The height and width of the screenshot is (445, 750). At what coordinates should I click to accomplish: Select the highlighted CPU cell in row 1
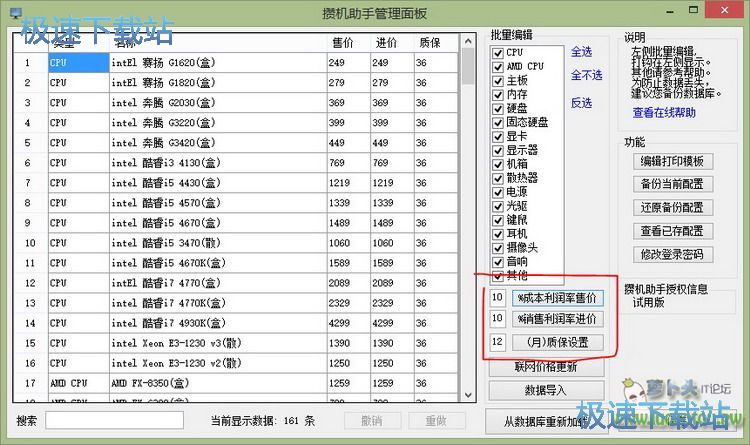(x=79, y=63)
